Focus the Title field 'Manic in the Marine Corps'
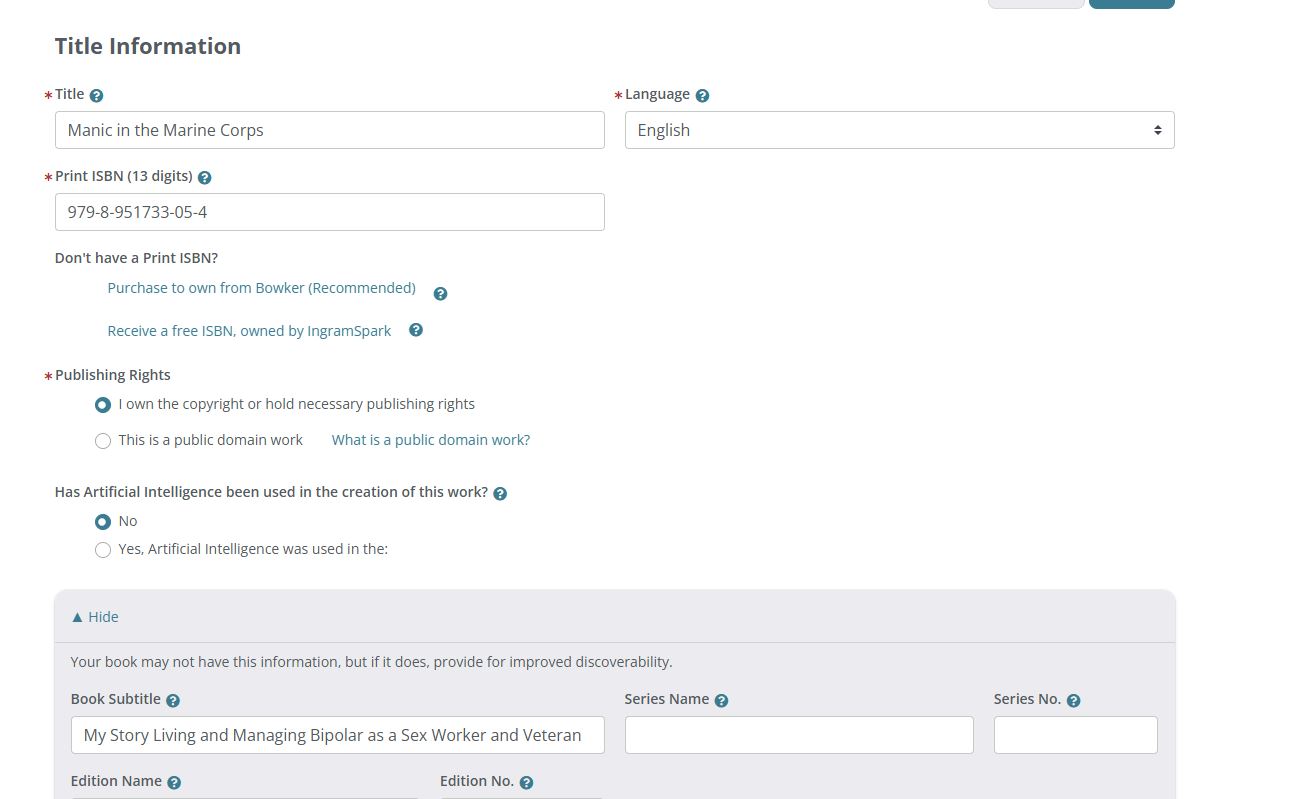This screenshot has height=799, width=1311. click(330, 130)
